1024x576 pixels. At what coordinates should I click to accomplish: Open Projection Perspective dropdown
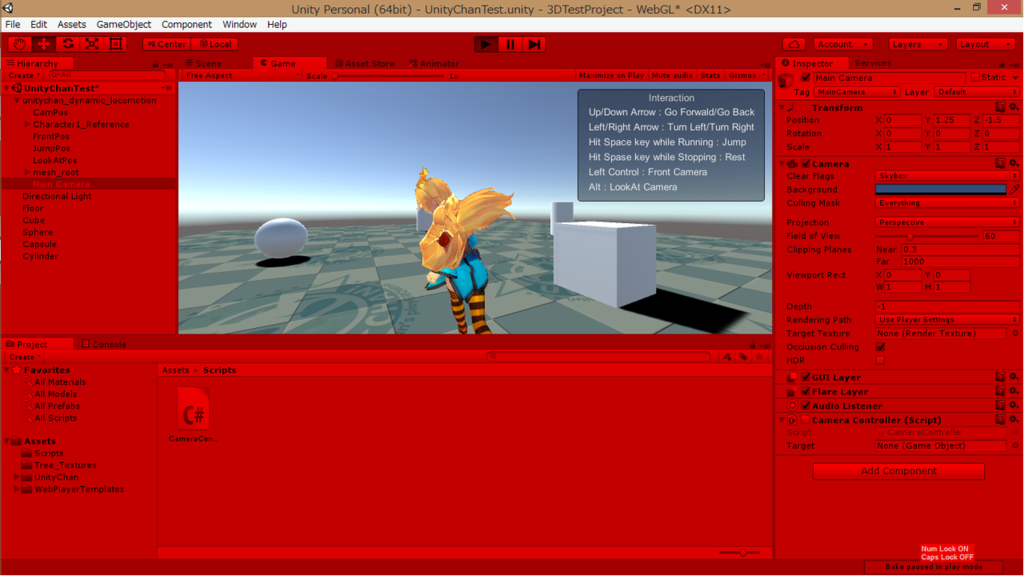pyautogui.click(x=947, y=223)
